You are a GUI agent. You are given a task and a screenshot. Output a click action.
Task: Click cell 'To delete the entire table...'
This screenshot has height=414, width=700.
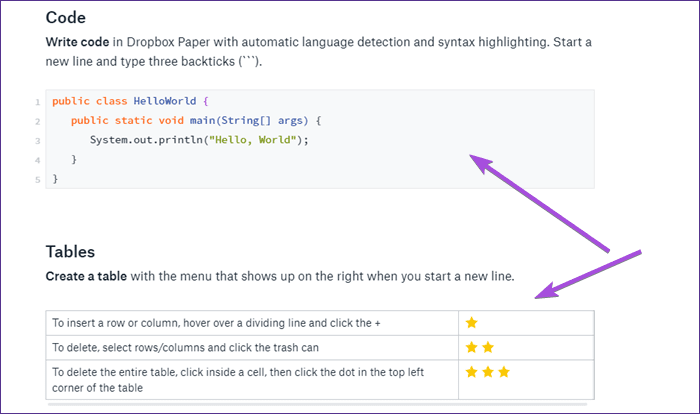click(x=252, y=380)
